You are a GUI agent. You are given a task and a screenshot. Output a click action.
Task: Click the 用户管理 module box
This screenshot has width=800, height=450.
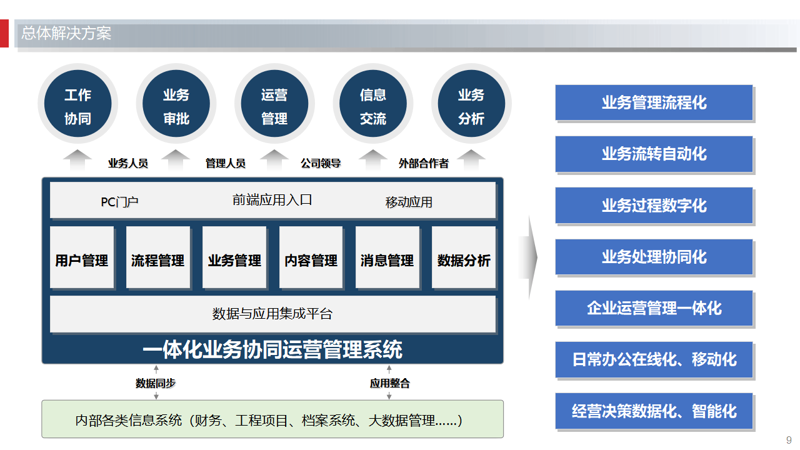point(82,258)
